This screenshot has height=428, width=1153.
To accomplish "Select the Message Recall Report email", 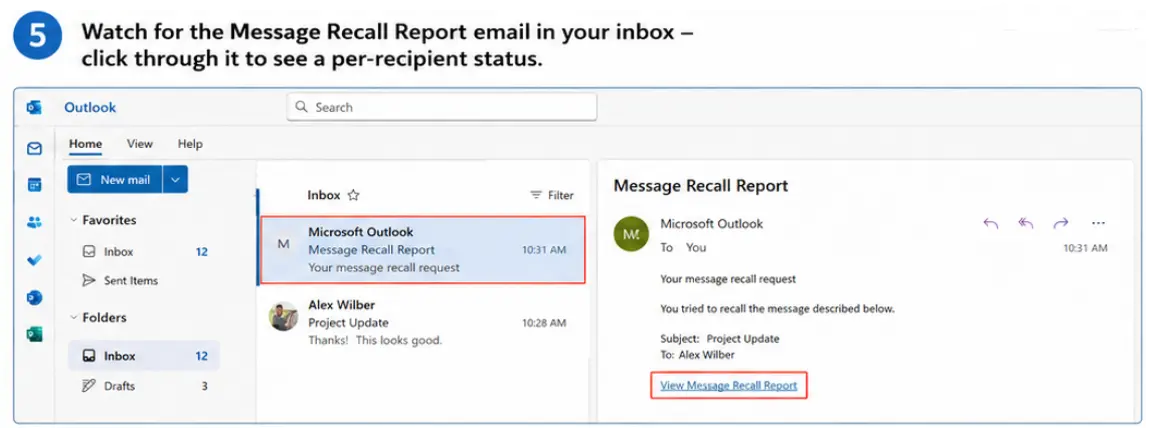I will 423,250.
